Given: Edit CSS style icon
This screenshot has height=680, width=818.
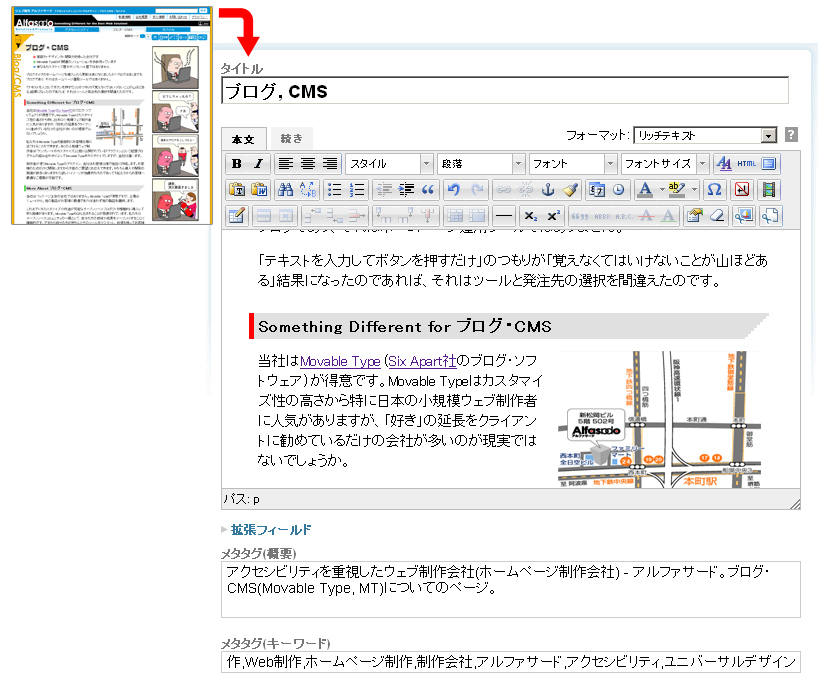Looking at the screenshot, I should [x=695, y=216].
